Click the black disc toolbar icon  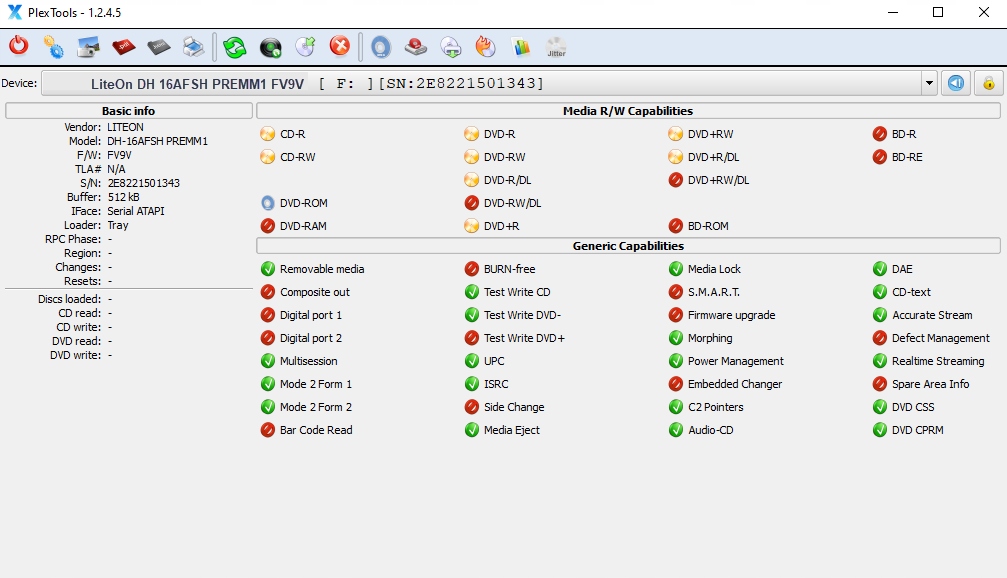click(x=270, y=47)
